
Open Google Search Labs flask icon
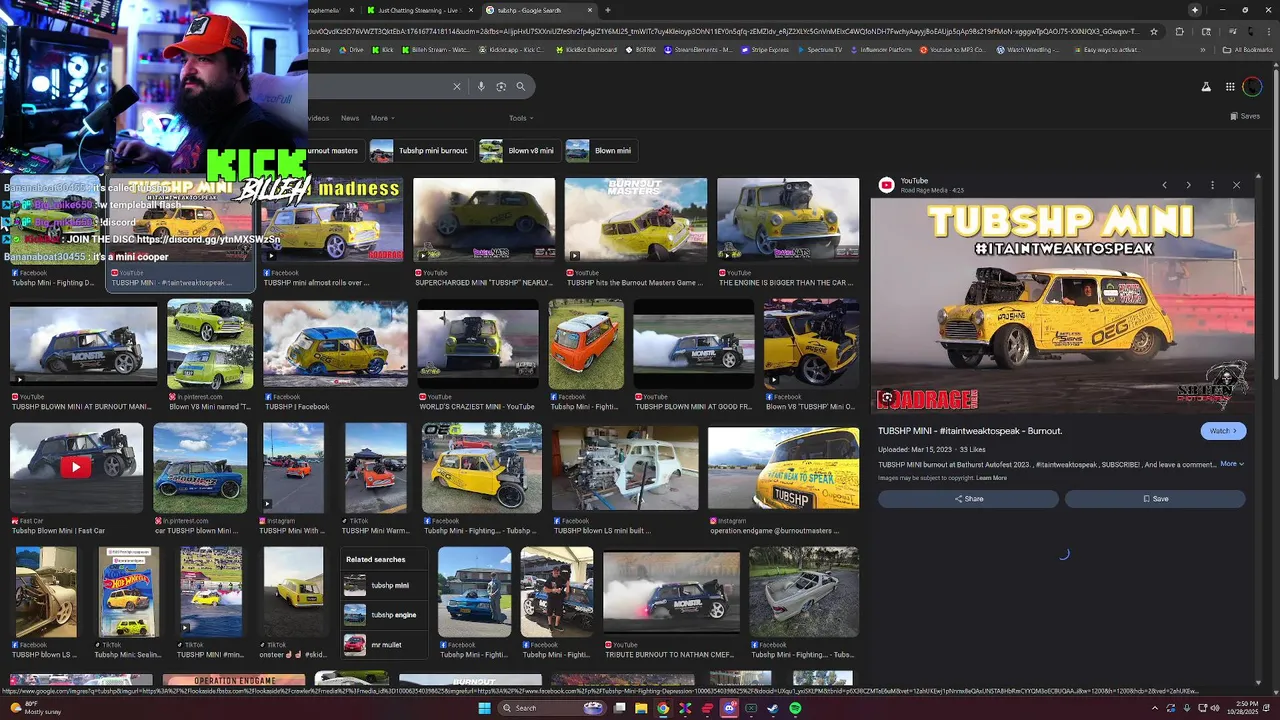[x=1206, y=87]
